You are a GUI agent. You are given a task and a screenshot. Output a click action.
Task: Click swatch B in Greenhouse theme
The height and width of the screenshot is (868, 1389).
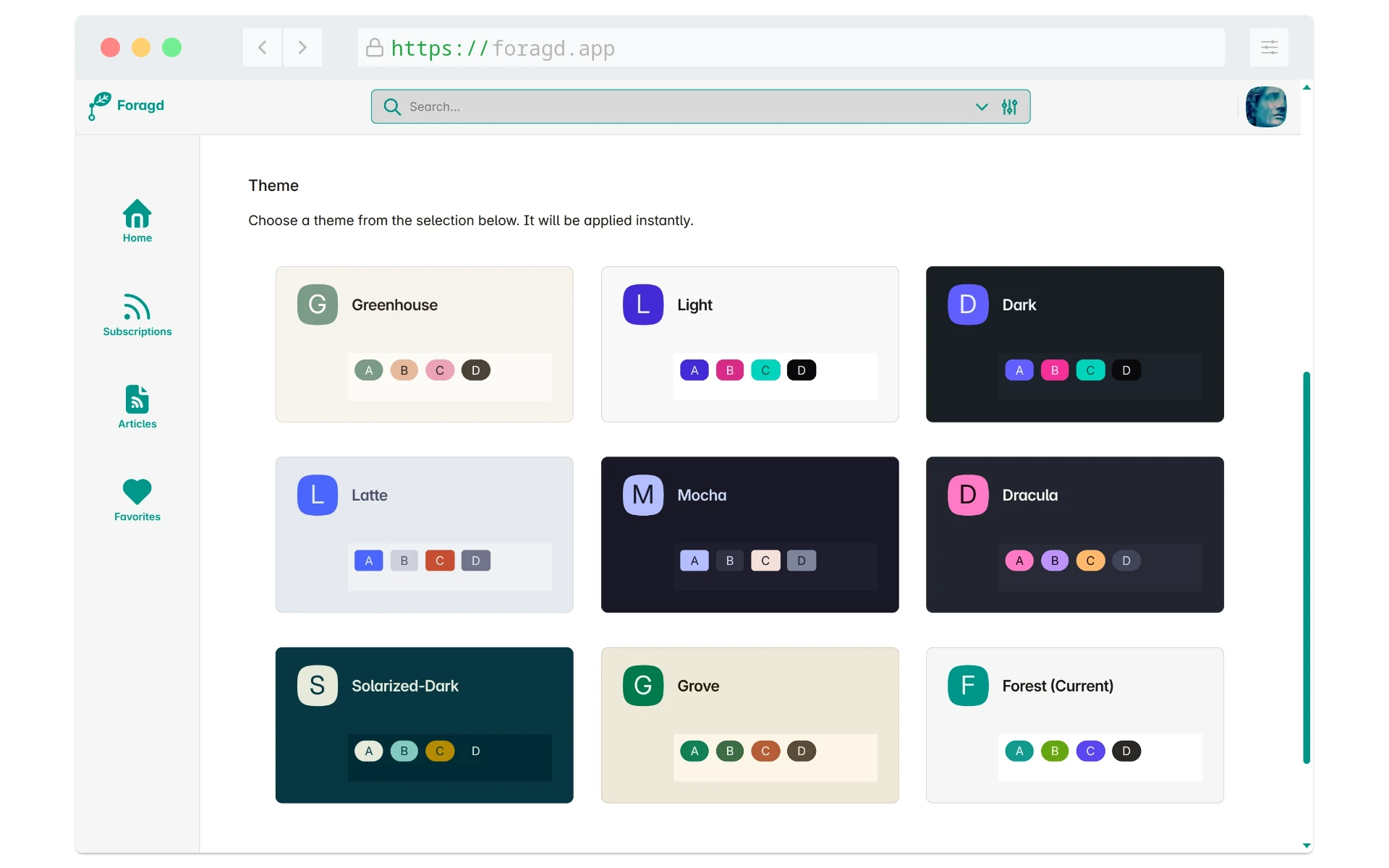pos(404,370)
